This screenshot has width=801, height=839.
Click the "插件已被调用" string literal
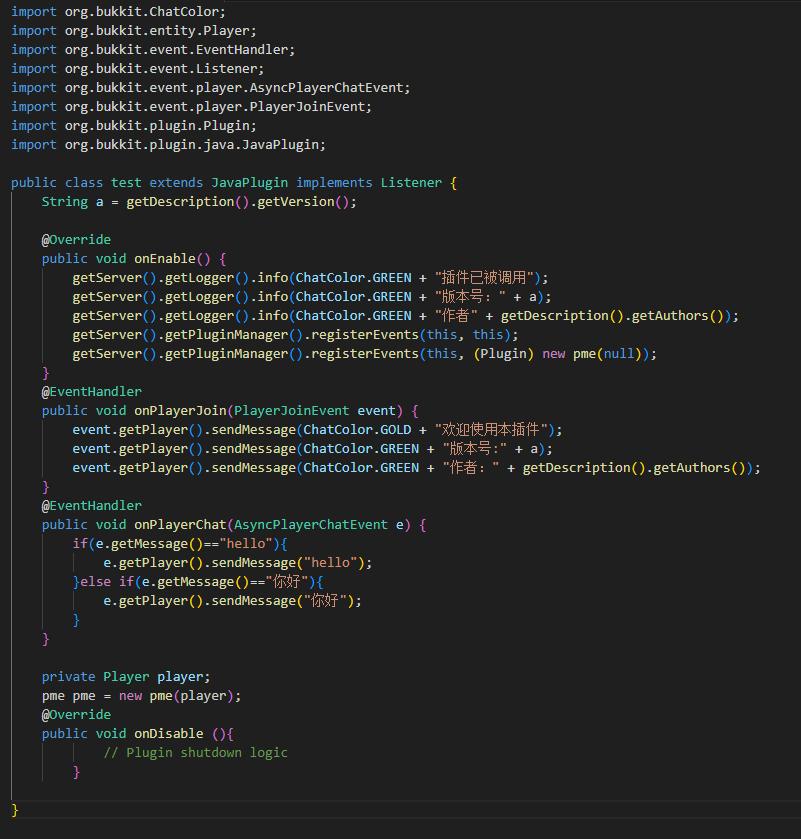[x=487, y=278]
